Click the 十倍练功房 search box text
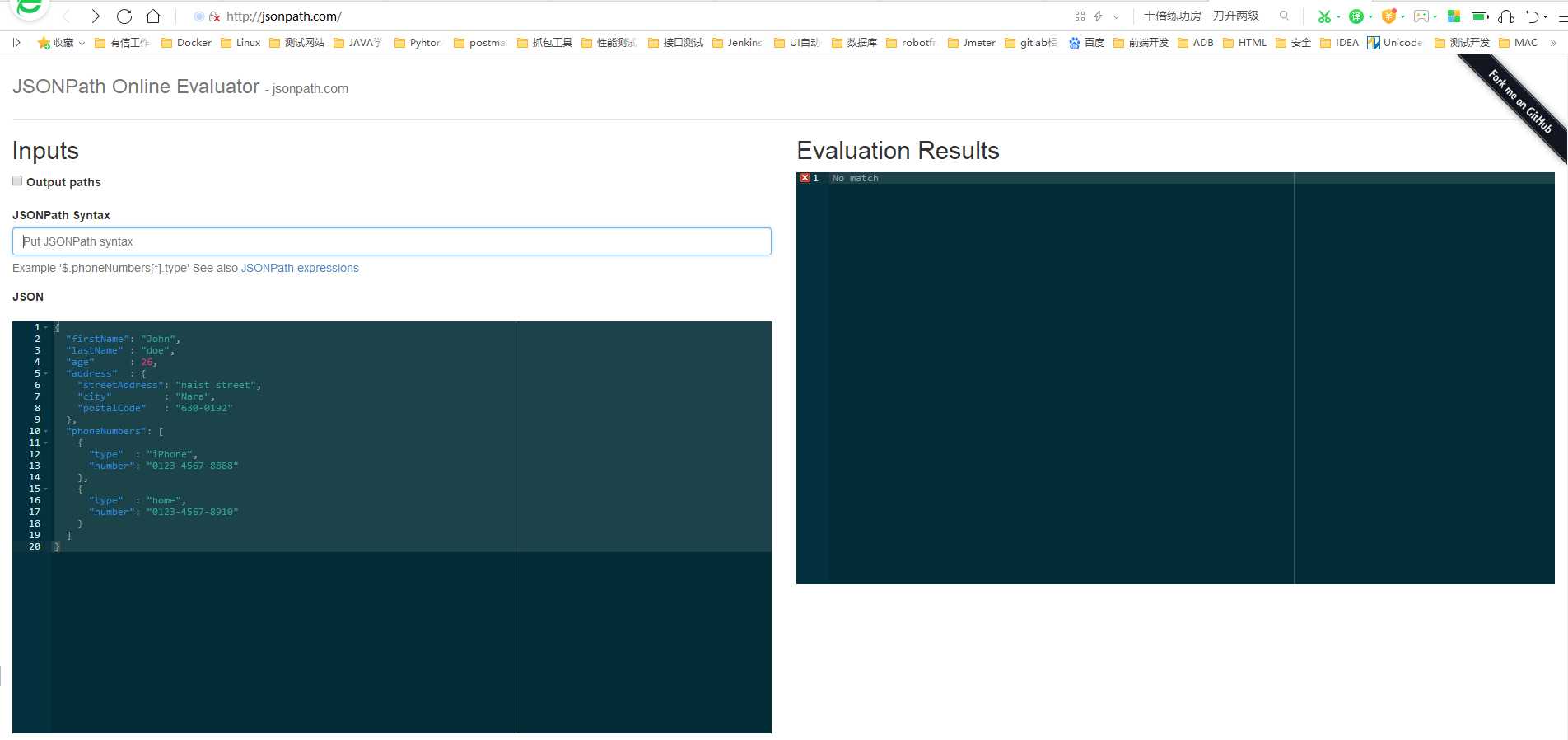1568x740 pixels. (1202, 16)
